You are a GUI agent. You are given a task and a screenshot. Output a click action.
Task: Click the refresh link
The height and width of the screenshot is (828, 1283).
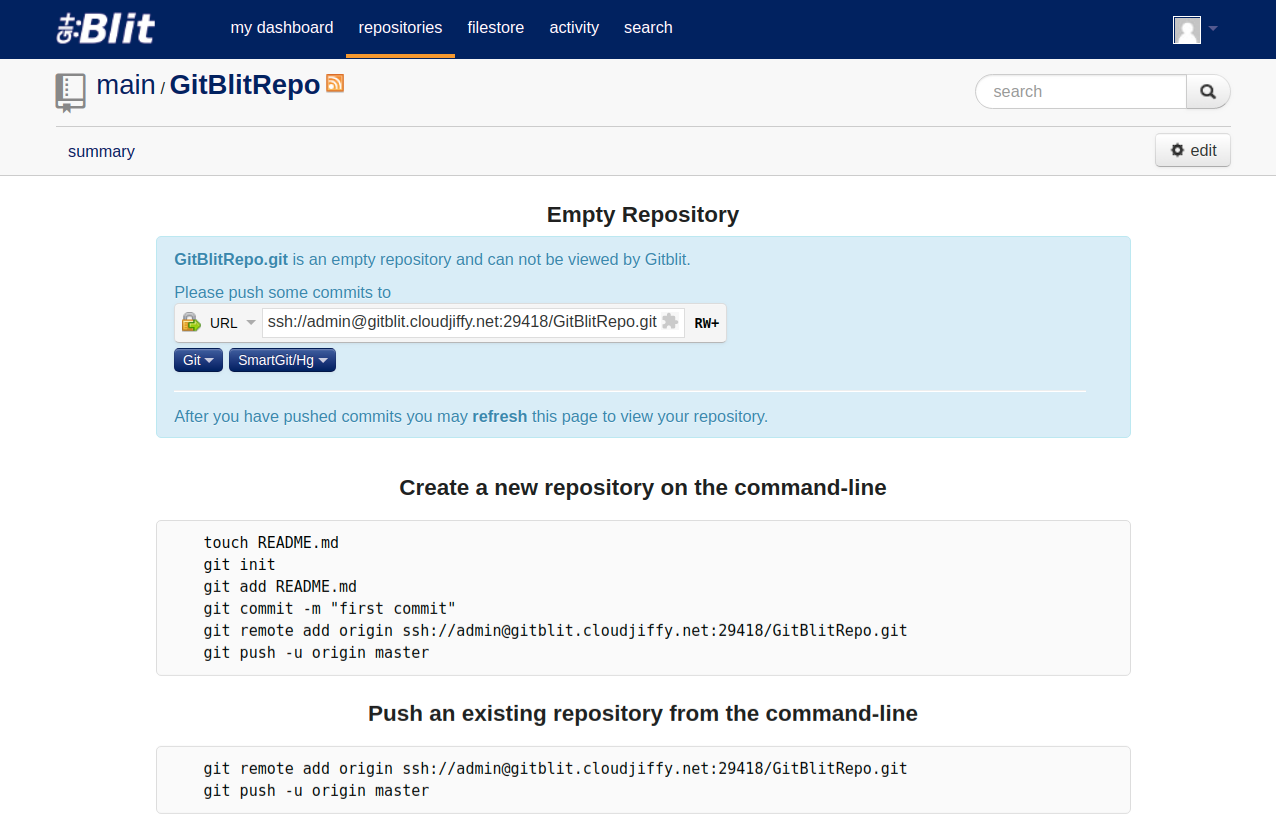pyautogui.click(x=499, y=416)
